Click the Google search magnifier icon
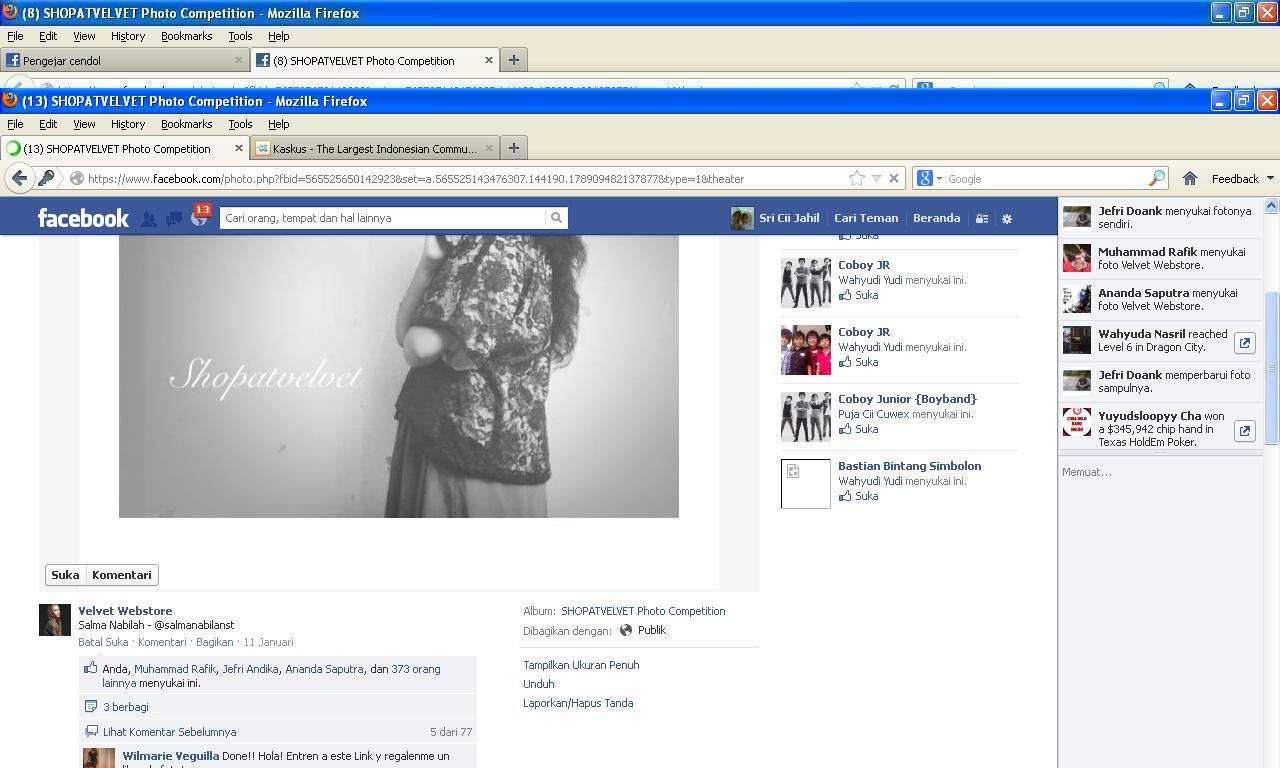Viewport: 1280px width, 768px height. point(1156,178)
